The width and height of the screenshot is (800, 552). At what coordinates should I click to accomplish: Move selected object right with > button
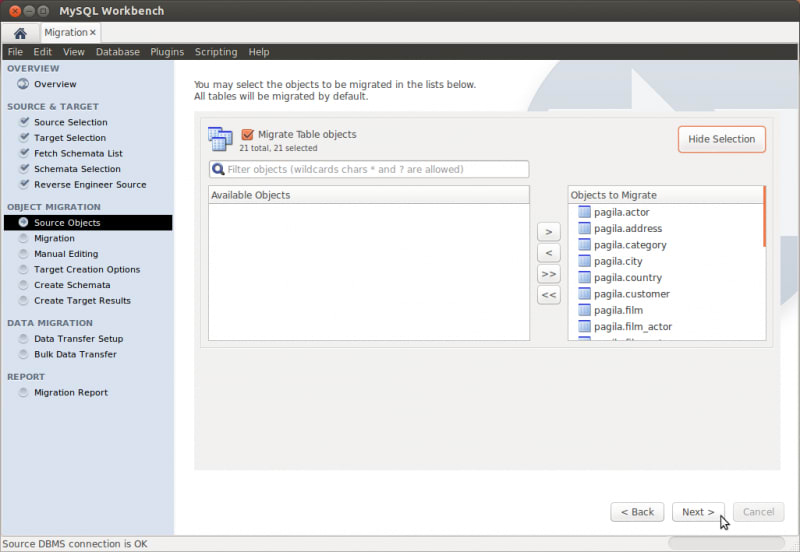[x=548, y=232]
